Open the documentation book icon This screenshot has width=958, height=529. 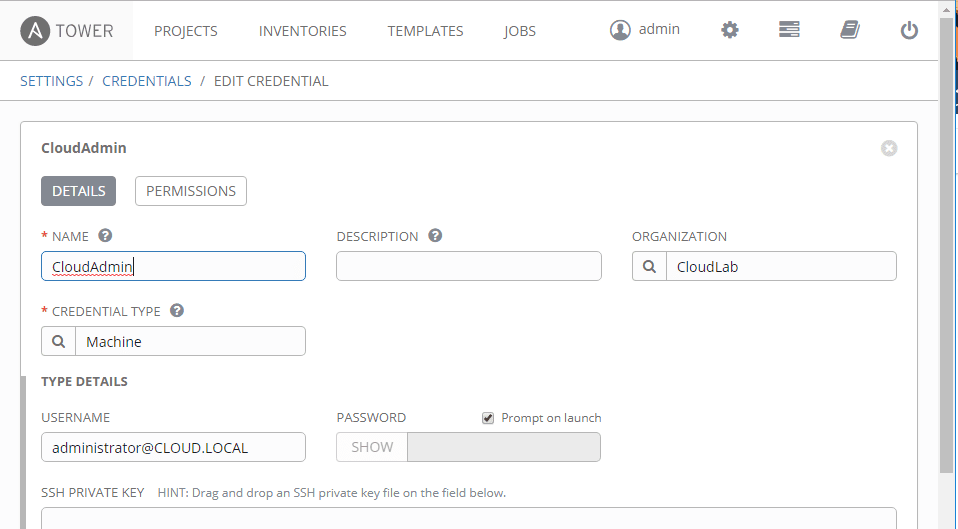[x=849, y=30]
